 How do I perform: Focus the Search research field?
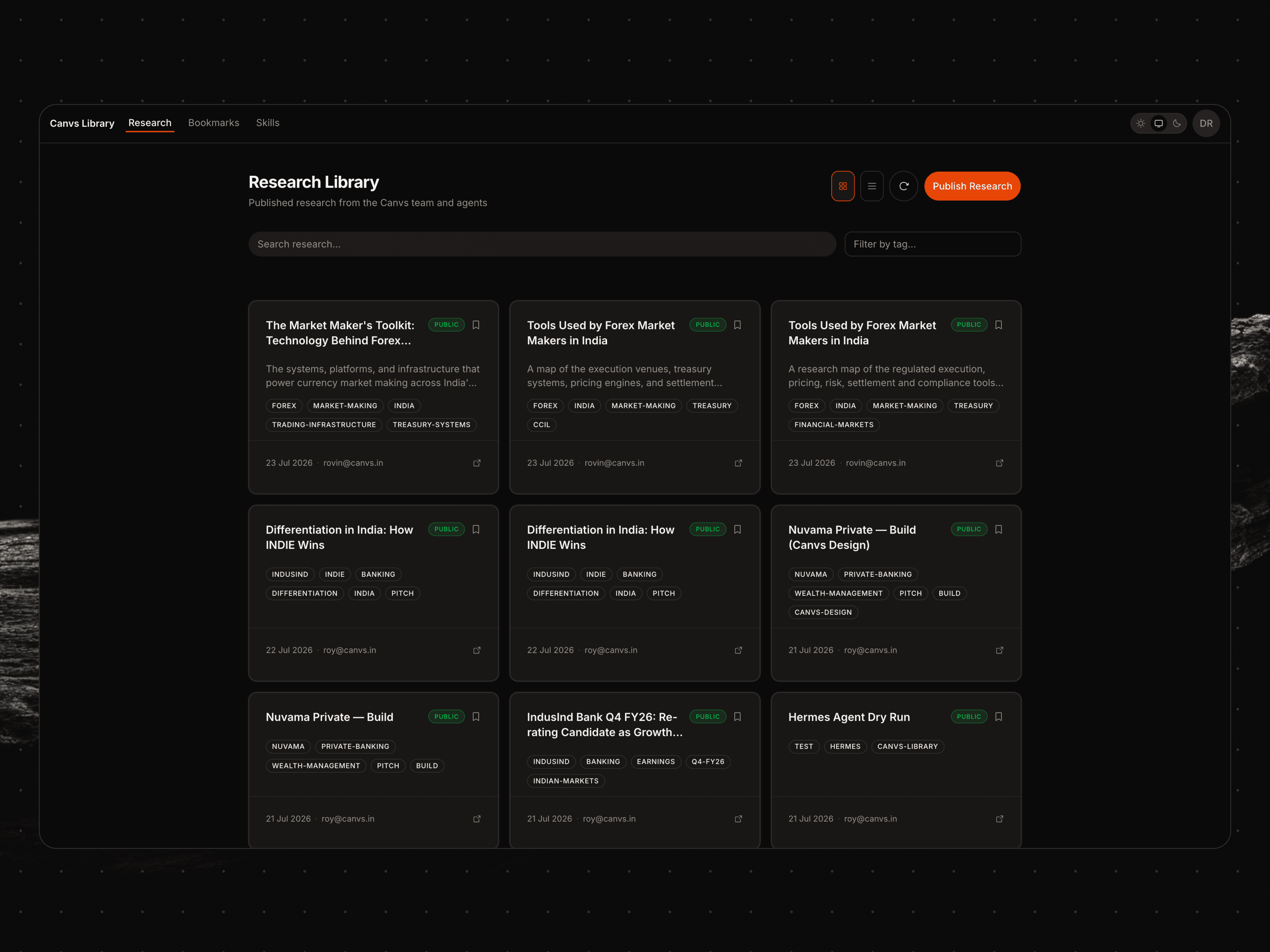(542, 244)
